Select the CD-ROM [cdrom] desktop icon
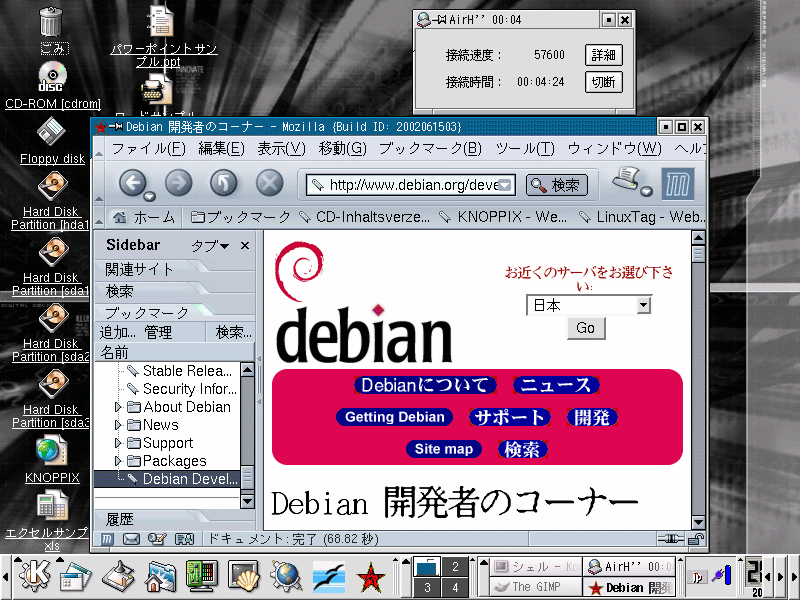 (52, 77)
